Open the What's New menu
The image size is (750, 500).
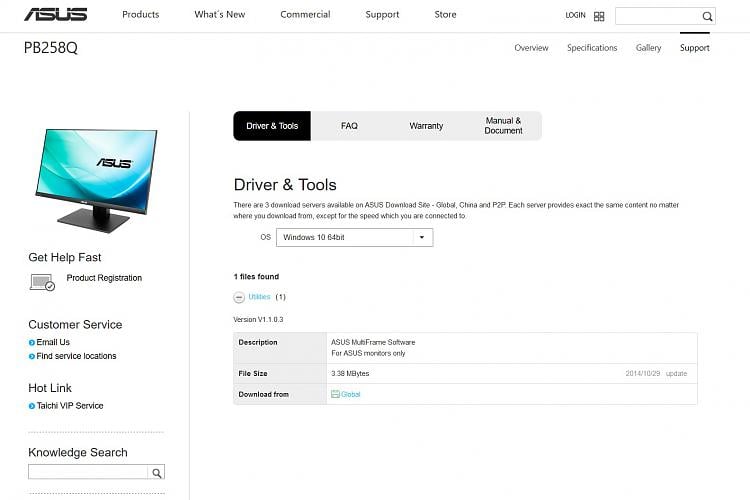[220, 14]
